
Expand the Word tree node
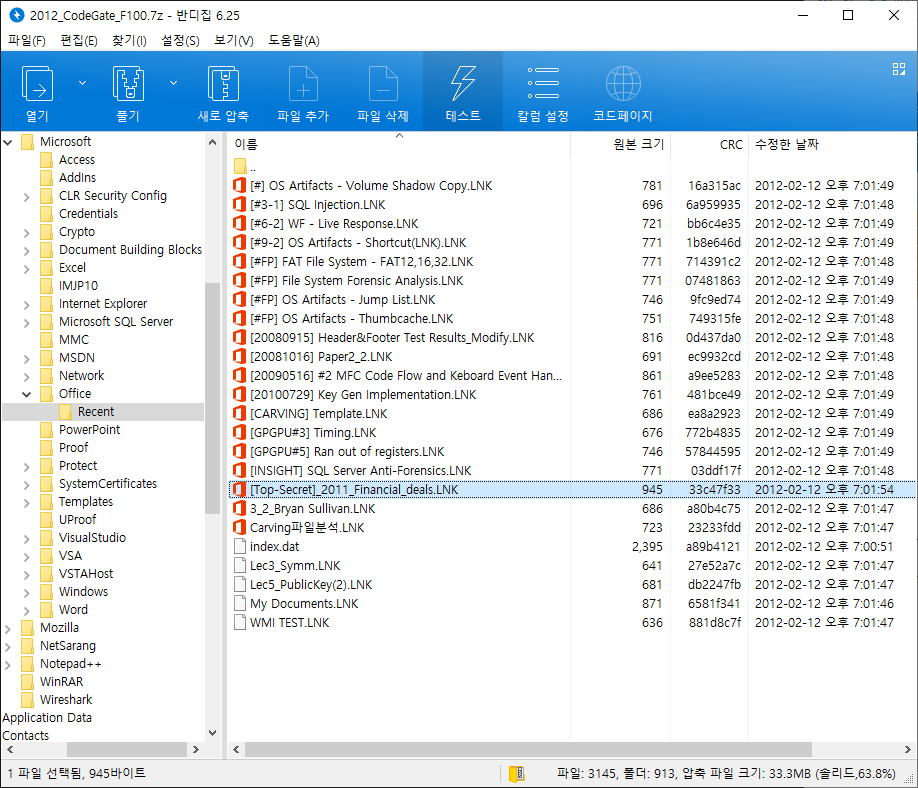26,610
